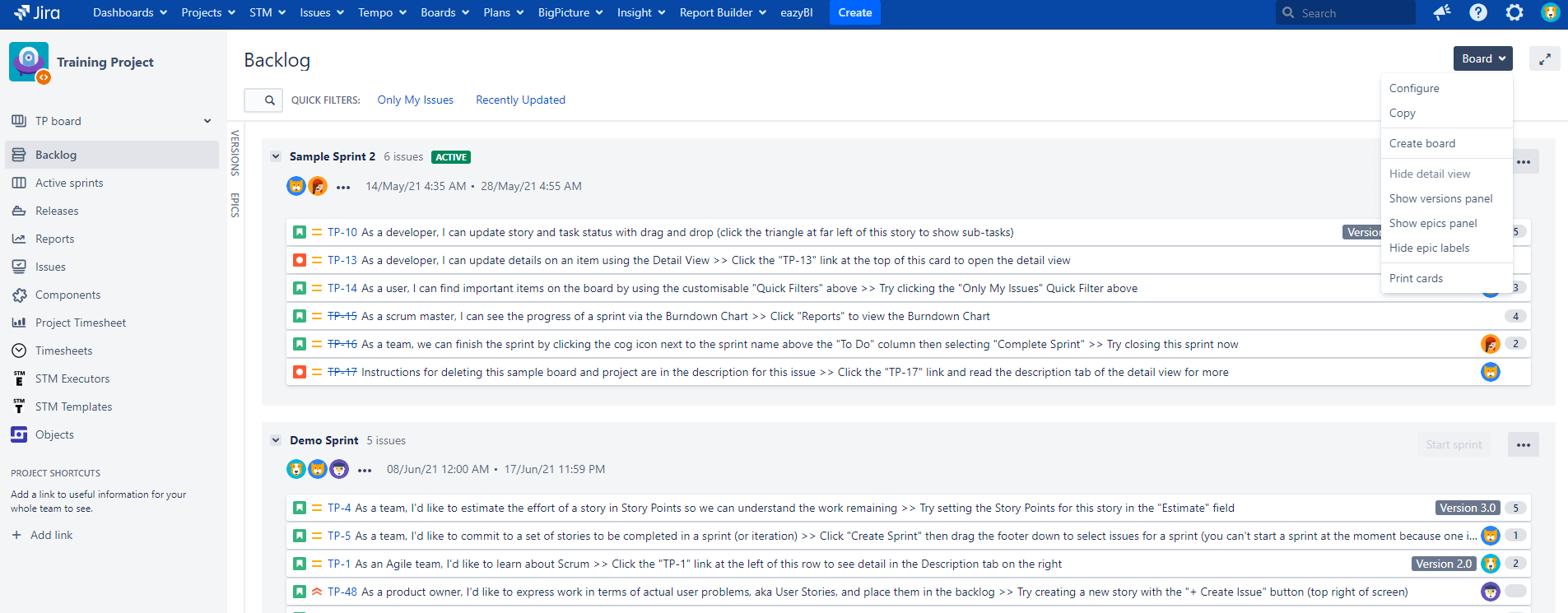Collapse the Sample Sprint 2 section
Screen dimensions: 1568x613
point(276,156)
